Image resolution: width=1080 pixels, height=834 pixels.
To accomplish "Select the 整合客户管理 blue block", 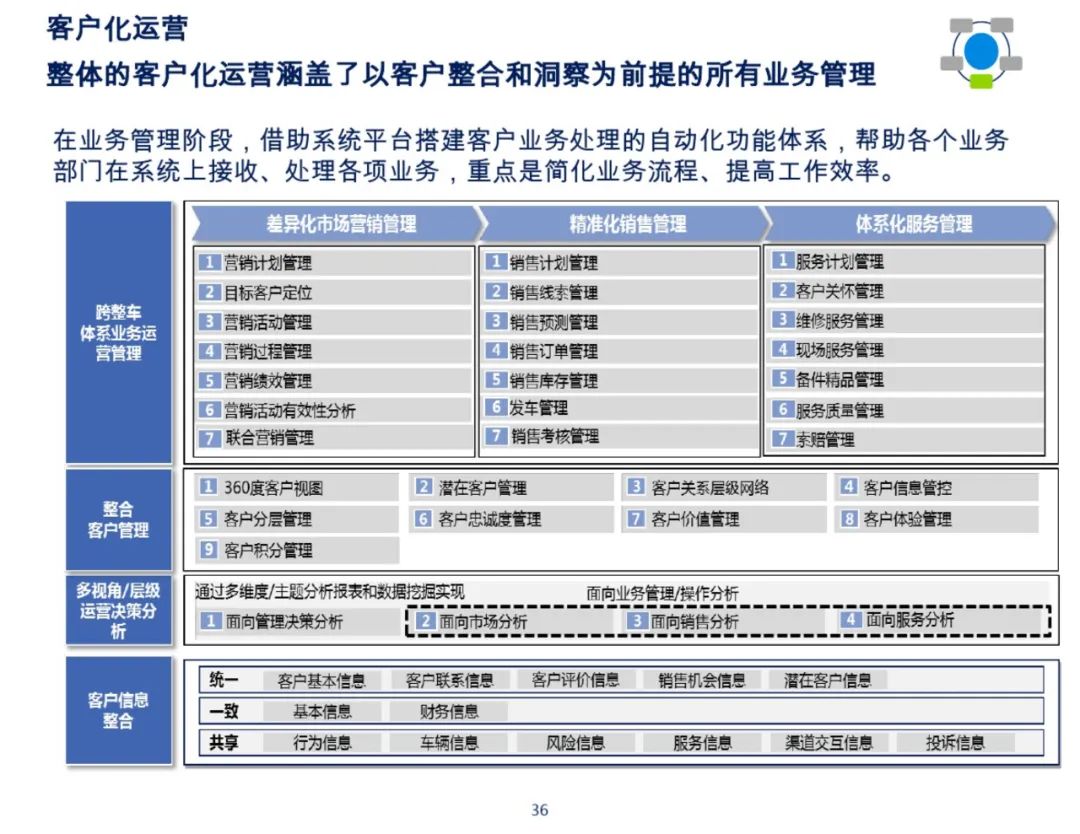I will tap(118, 519).
